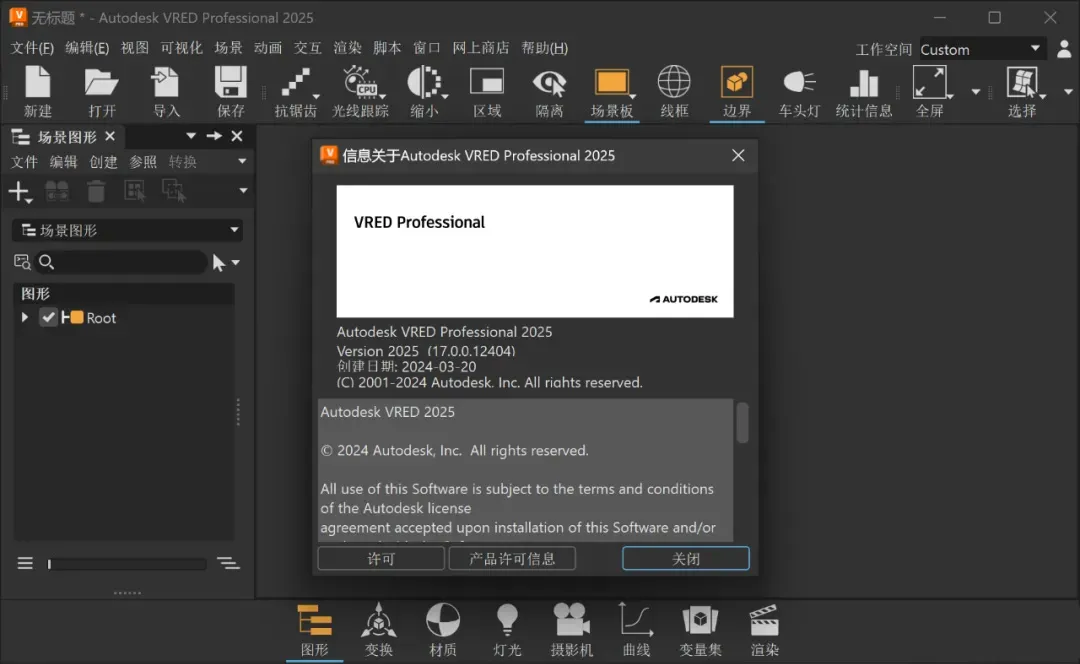The height and width of the screenshot is (664, 1080).
Task: Expand the Root tree node arrow
Action: [x=25, y=317]
